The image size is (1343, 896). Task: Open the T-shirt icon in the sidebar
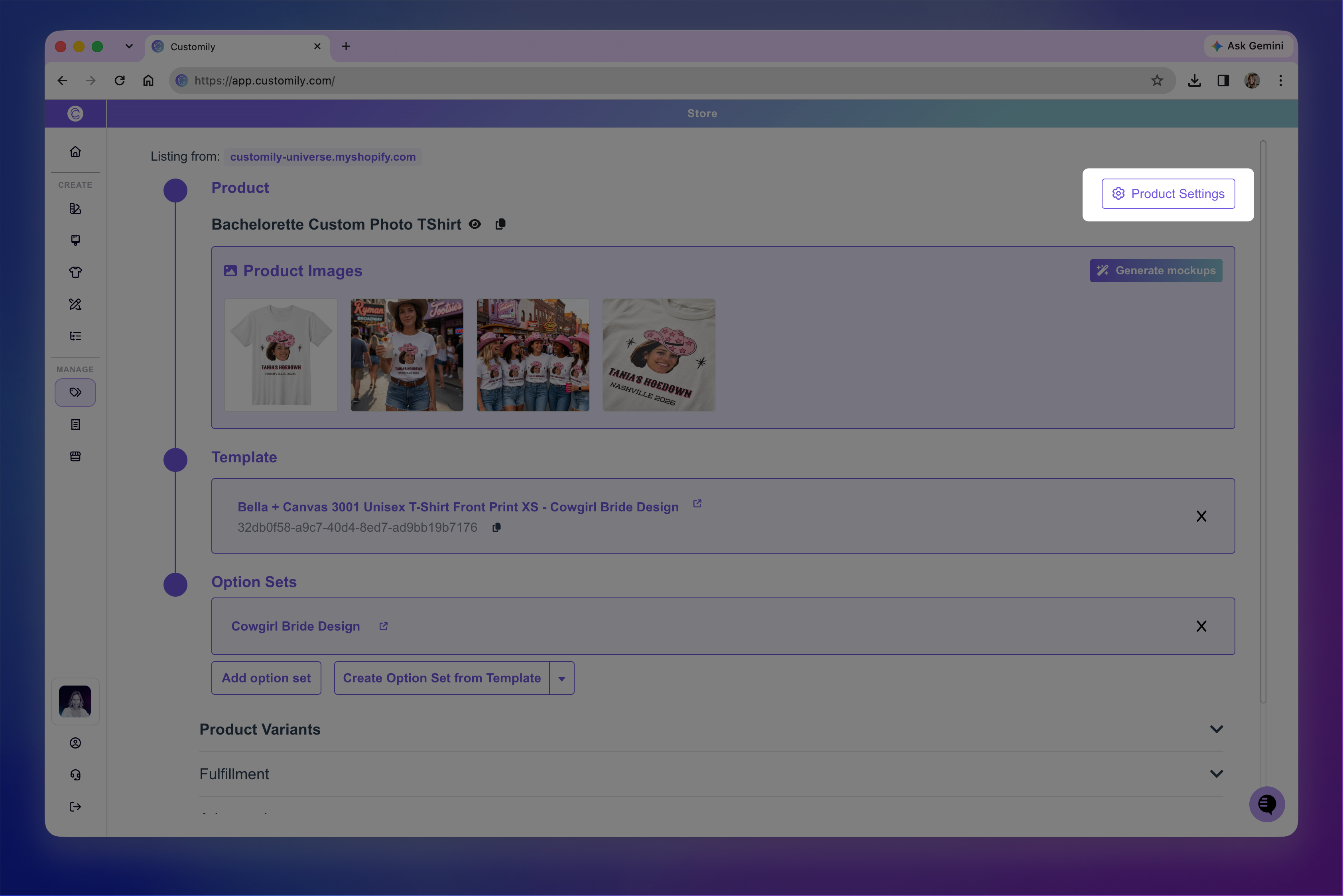(x=75, y=272)
